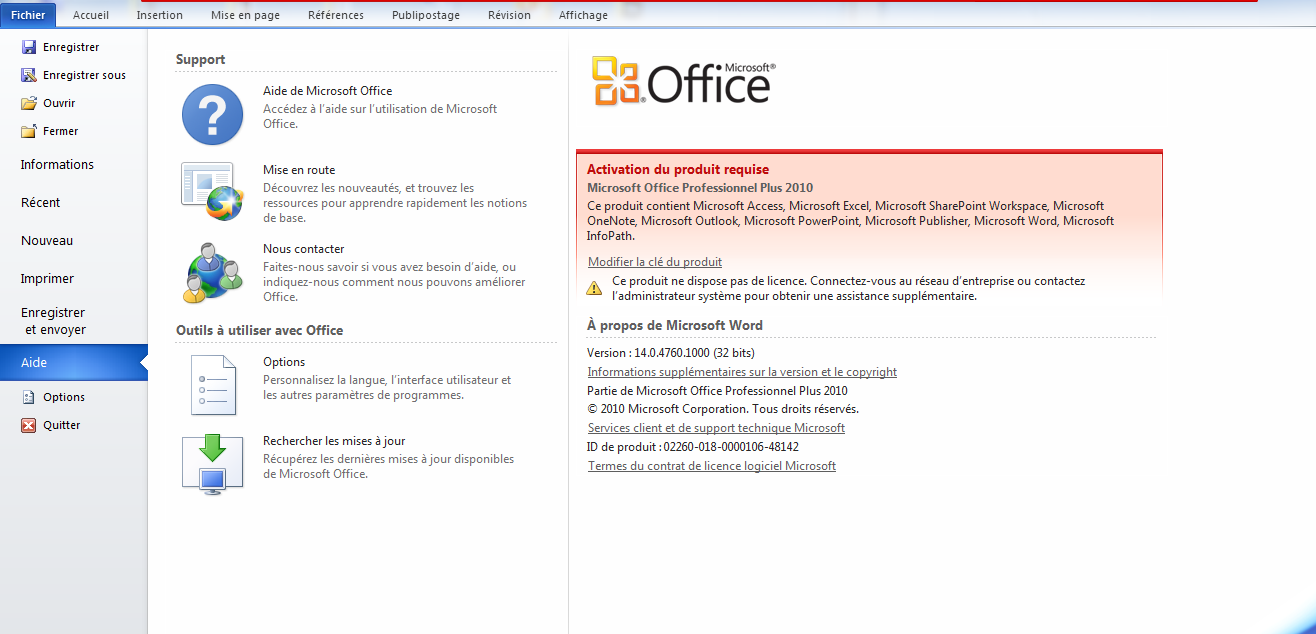Click the Activation du produit requise heading

678,170
